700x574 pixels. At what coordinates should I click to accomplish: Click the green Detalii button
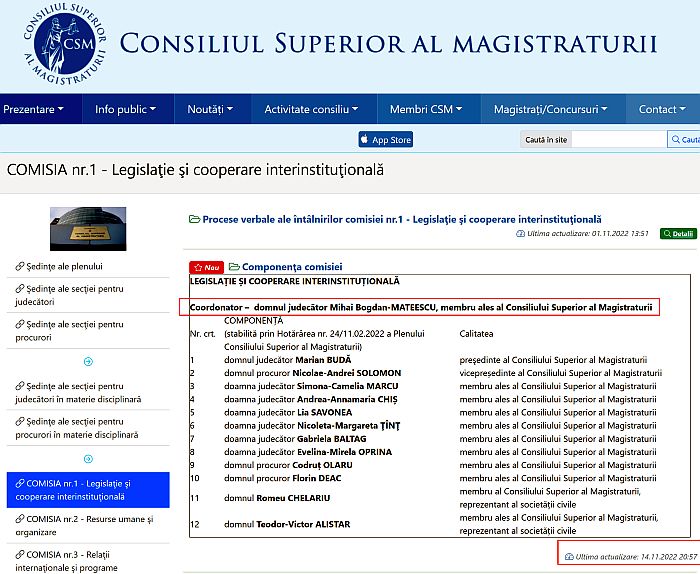point(678,233)
